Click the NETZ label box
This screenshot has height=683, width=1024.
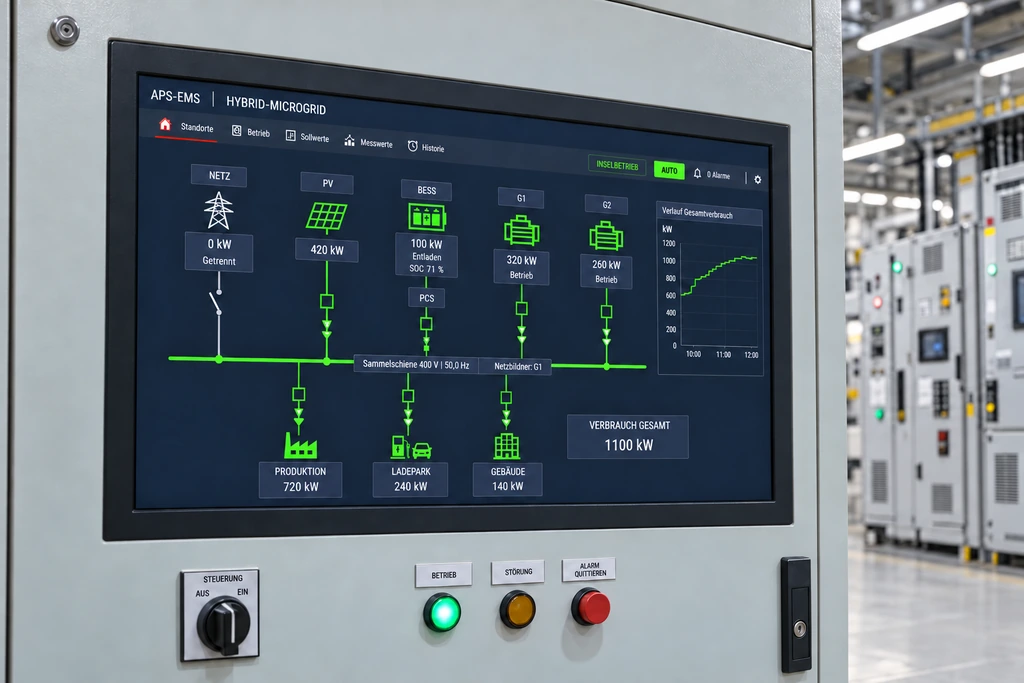219,176
